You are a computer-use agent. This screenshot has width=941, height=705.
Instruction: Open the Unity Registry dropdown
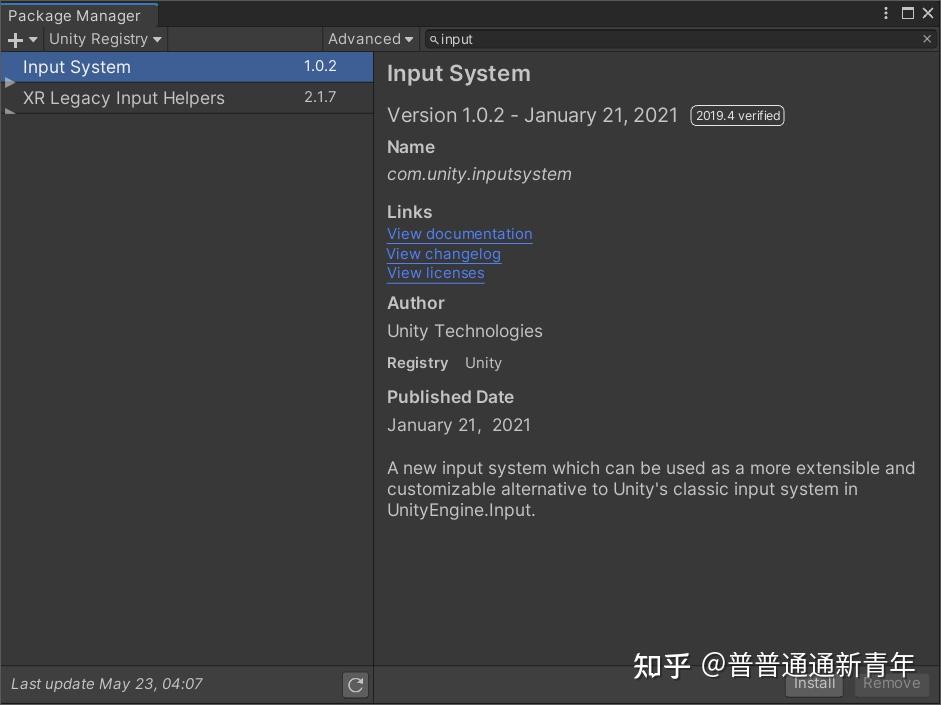coord(104,39)
